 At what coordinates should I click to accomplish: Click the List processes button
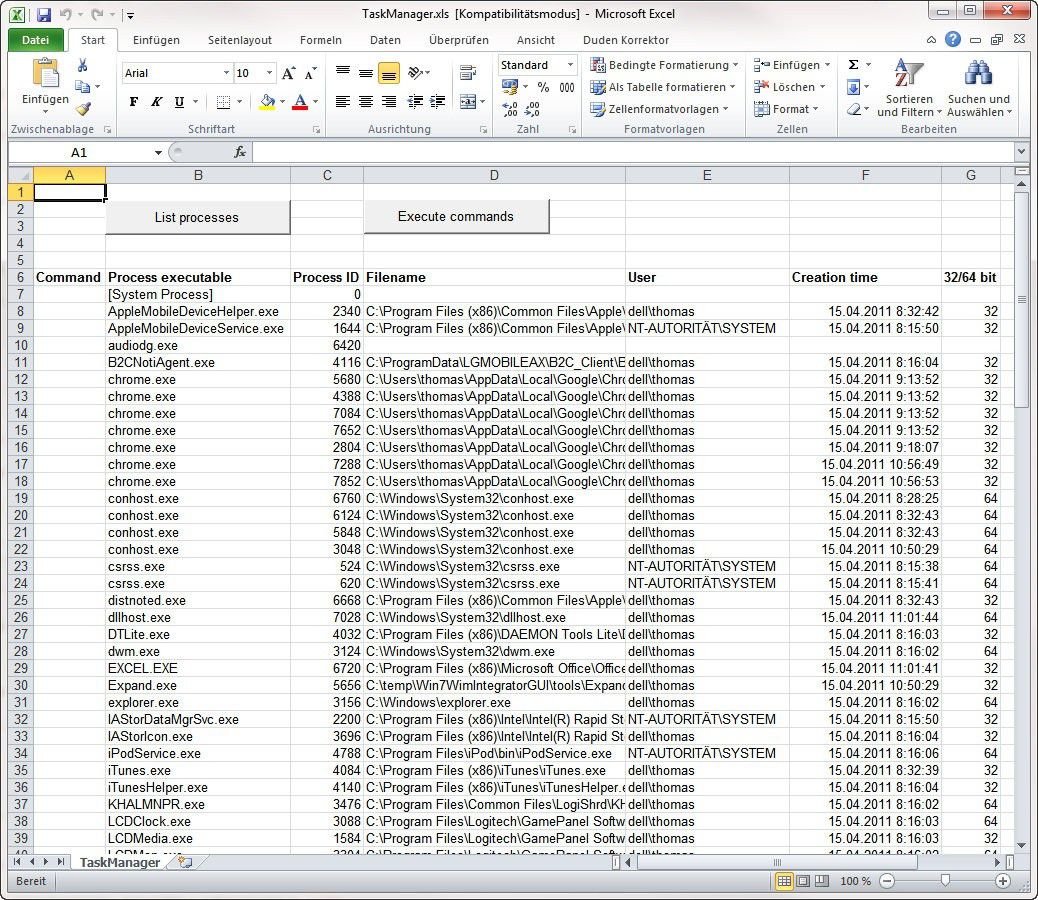tap(197, 217)
